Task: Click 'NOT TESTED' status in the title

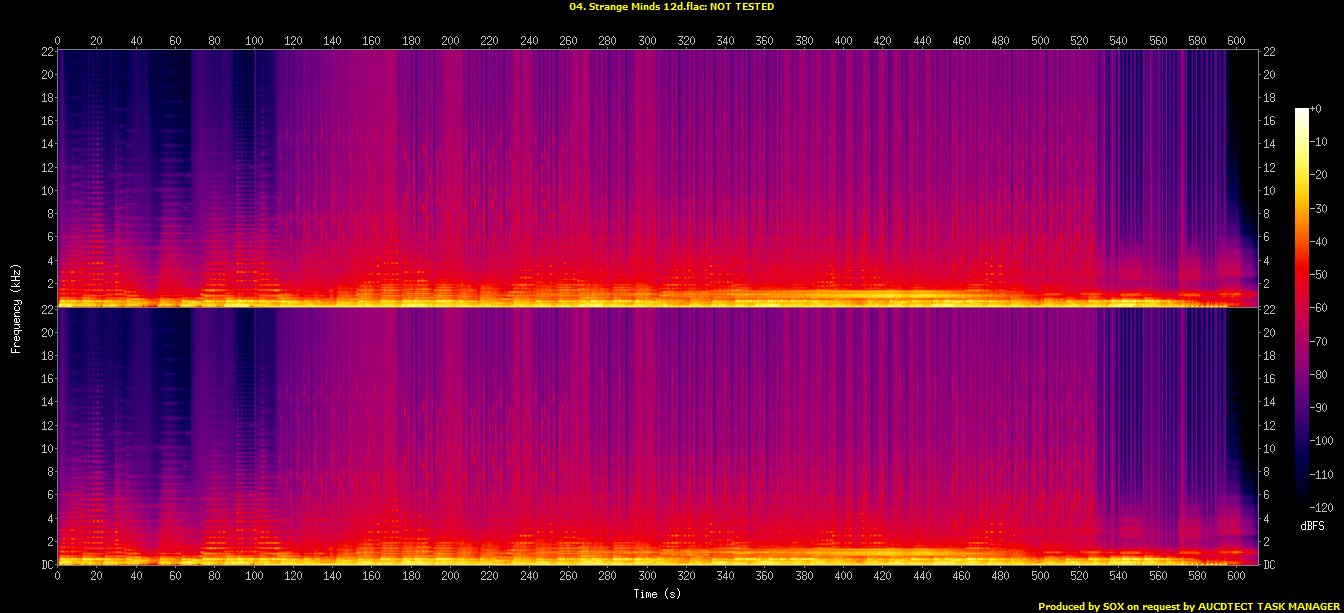Action: click(x=741, y=7)
